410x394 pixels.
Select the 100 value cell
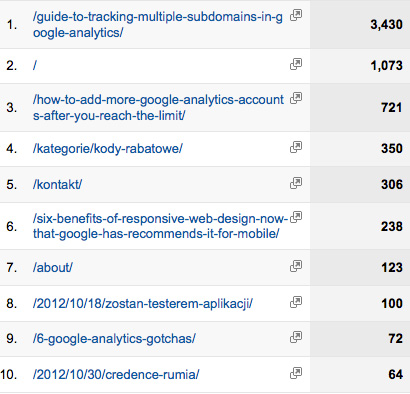(x=392, y=303)
